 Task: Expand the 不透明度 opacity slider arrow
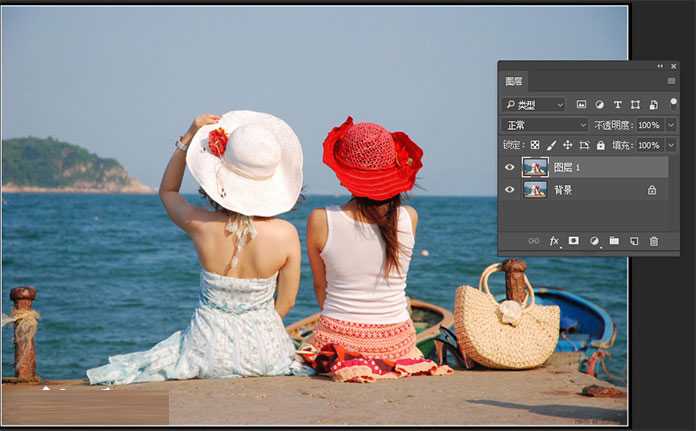point(671,125)
